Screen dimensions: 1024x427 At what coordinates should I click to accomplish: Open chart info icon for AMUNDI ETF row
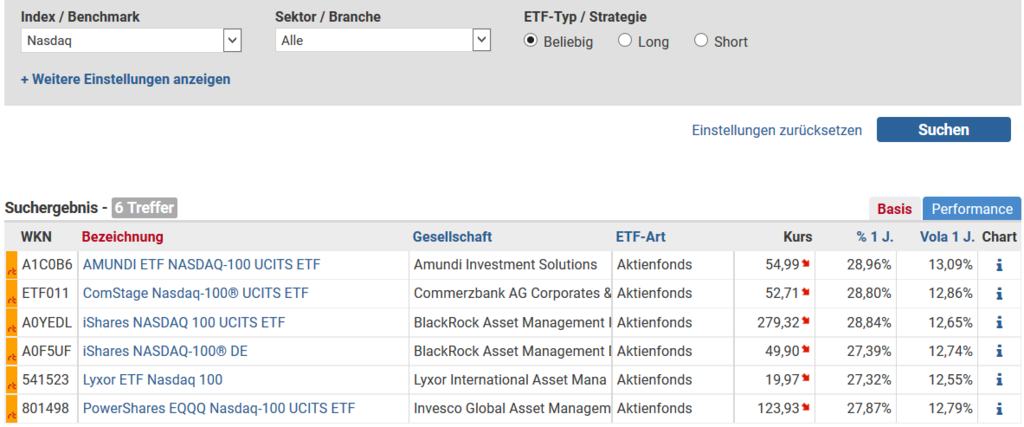tap(999, 265)
